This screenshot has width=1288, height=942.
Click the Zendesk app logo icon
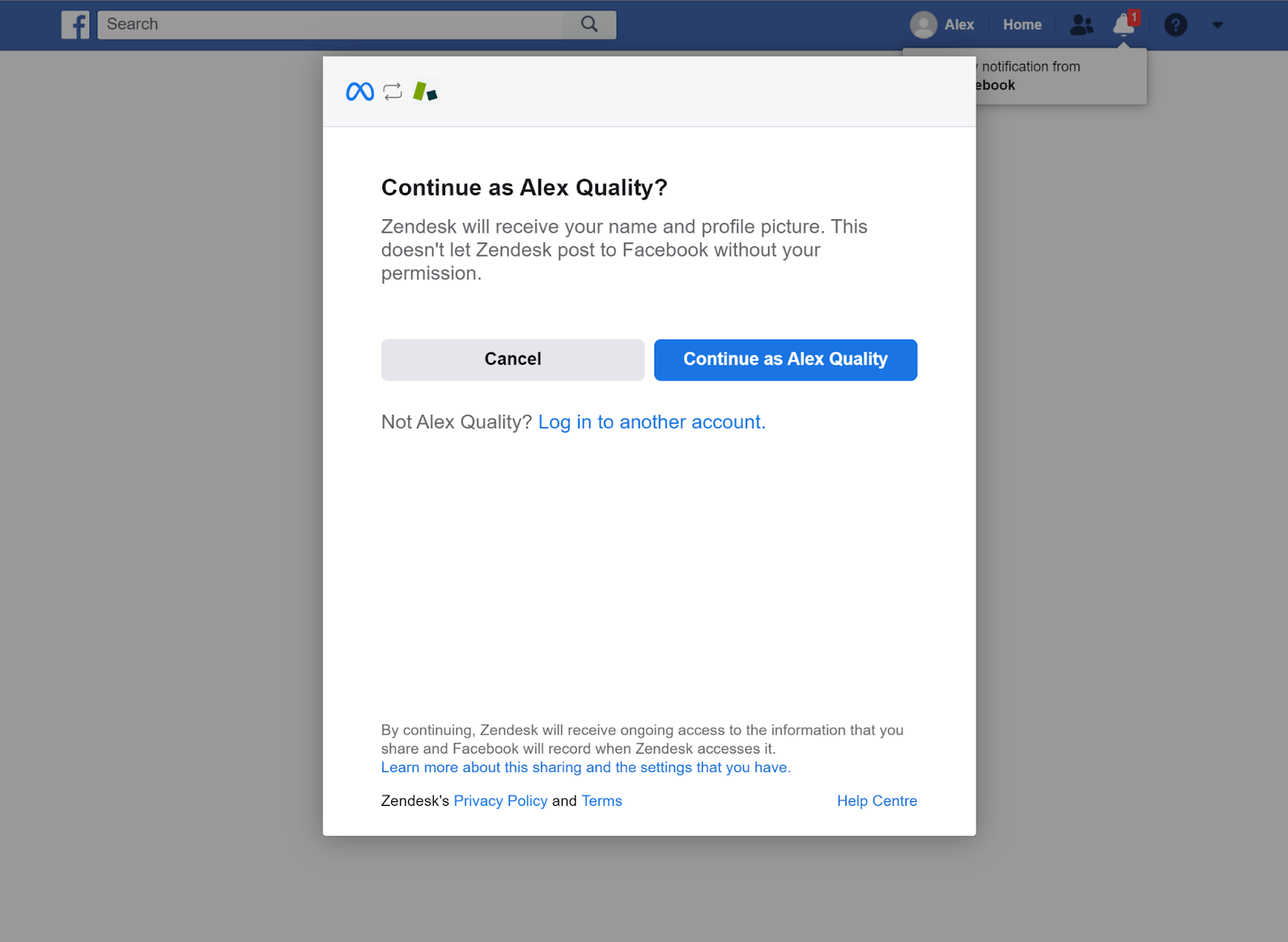(425, 92)
